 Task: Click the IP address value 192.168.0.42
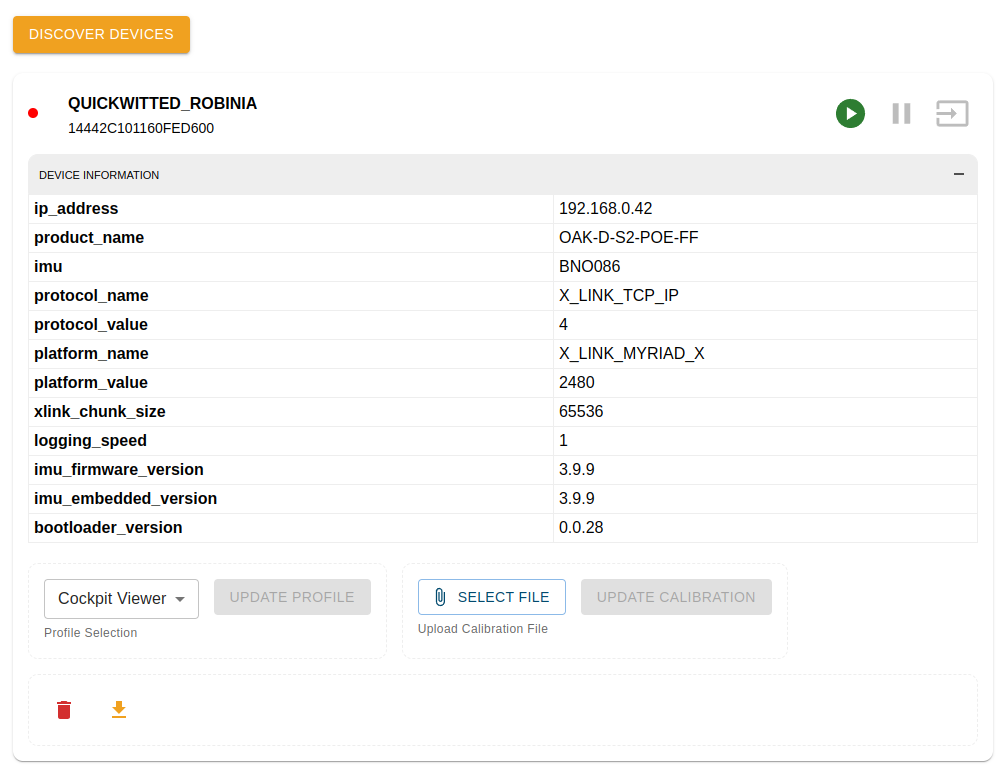click(x=605, y=209)
